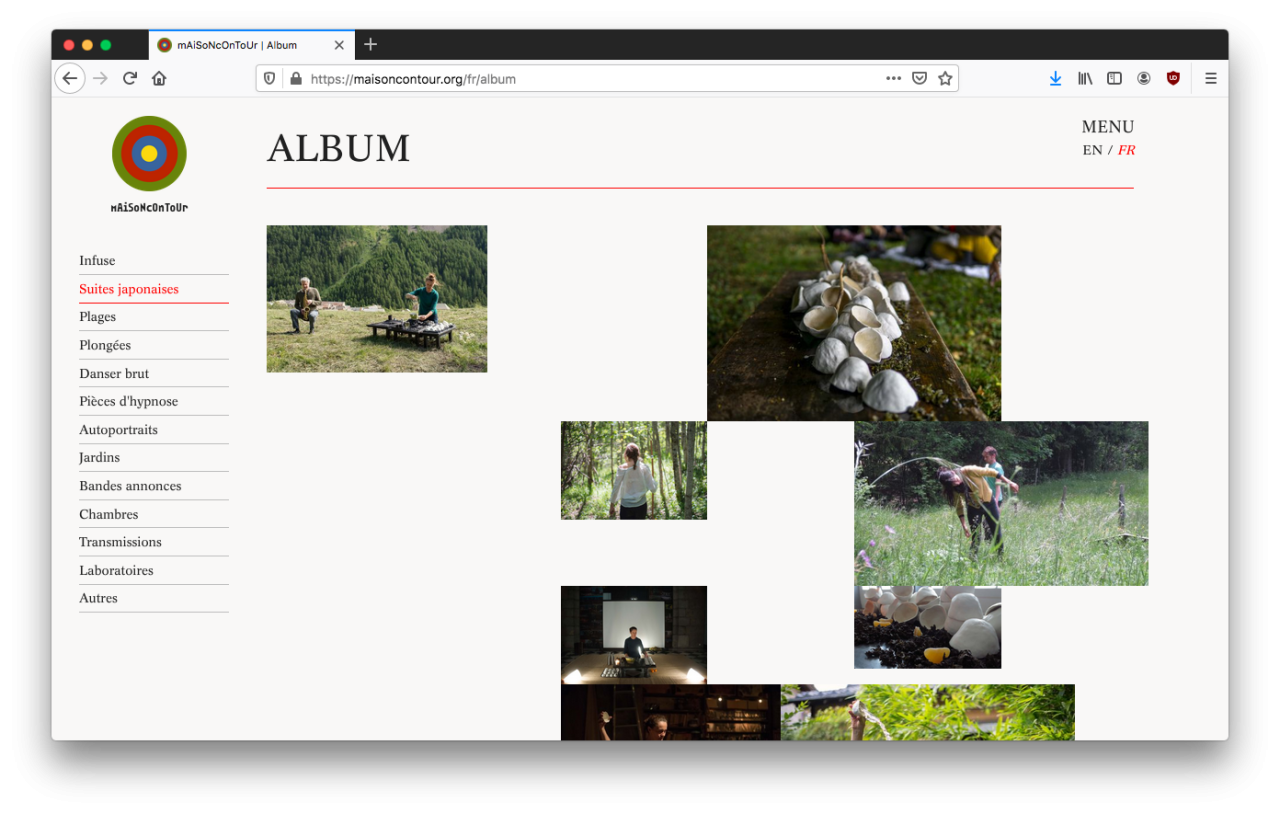Select Danser brut in the sidebar
The height and width of the screenshot is (814, 1280).
pos(114,374)
